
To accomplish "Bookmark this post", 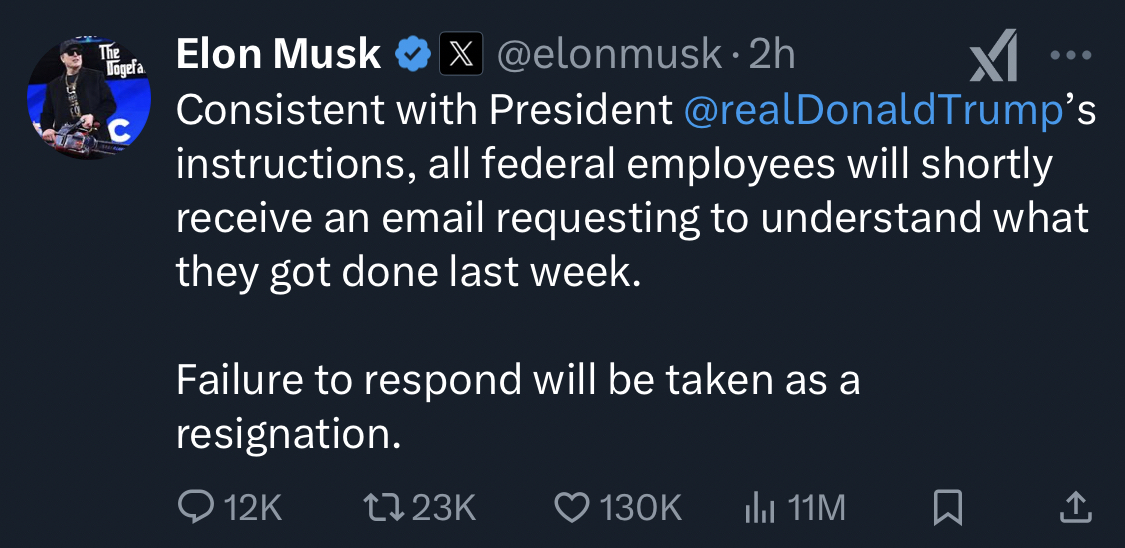I will coord(946,508).
